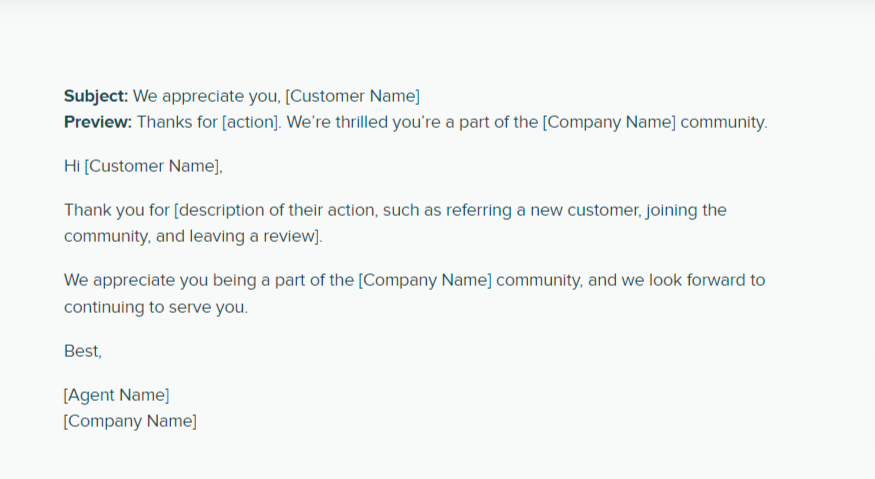Select the '[action]' placeholder in the preview line

pos(251,122)
